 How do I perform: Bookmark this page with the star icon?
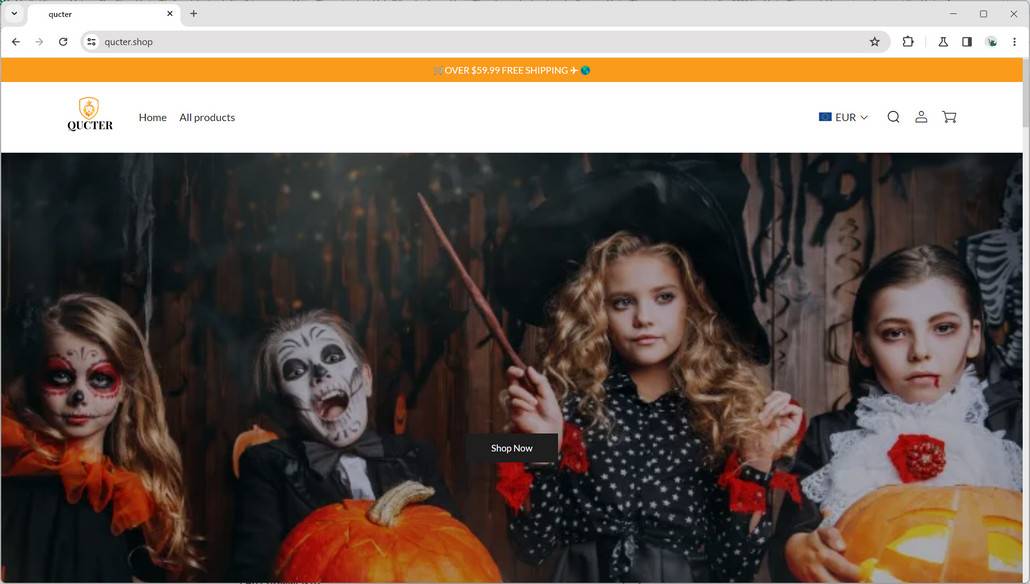point(874,42)
